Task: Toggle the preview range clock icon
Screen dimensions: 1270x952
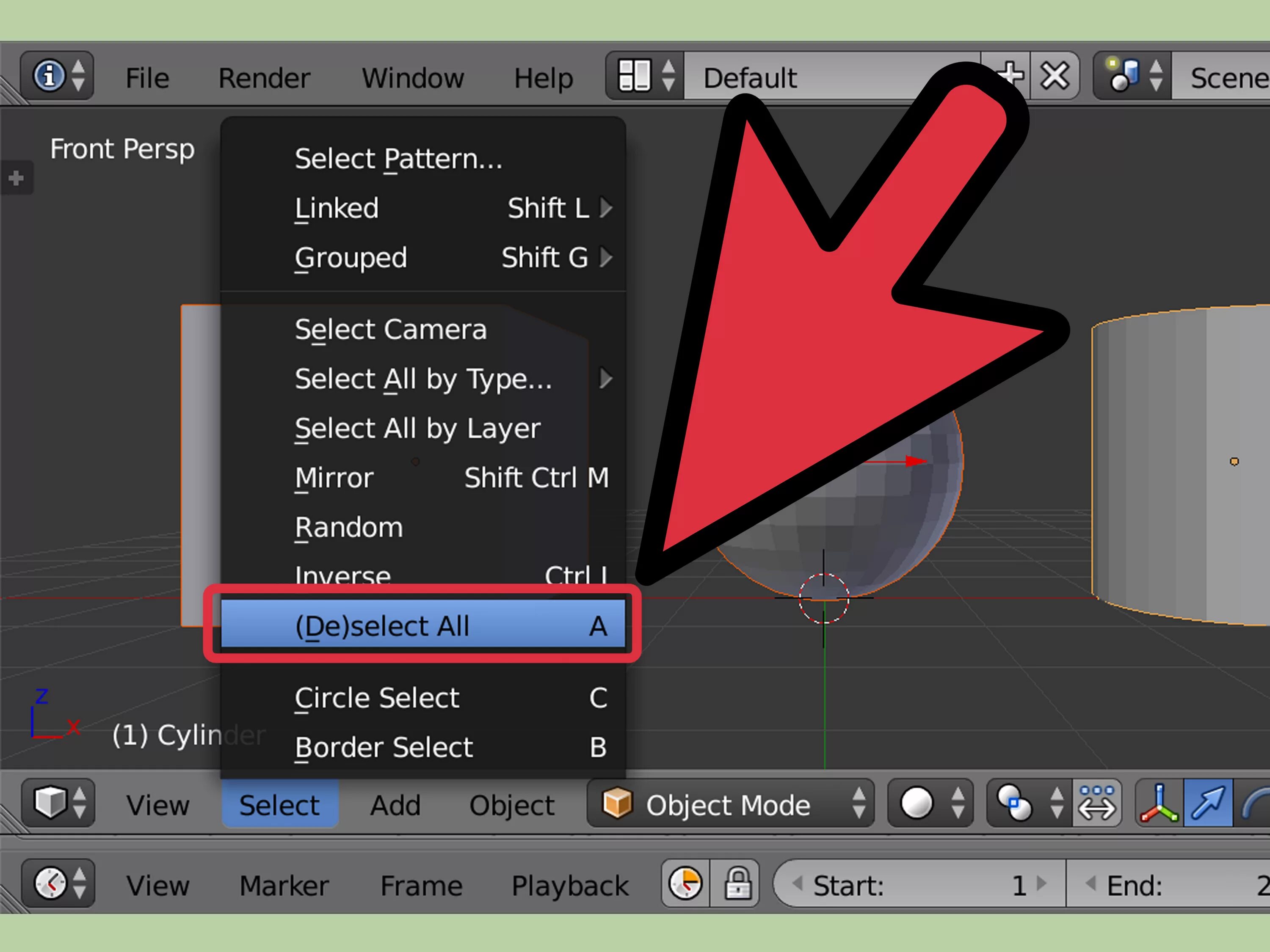Action: (x=686, y=883)
